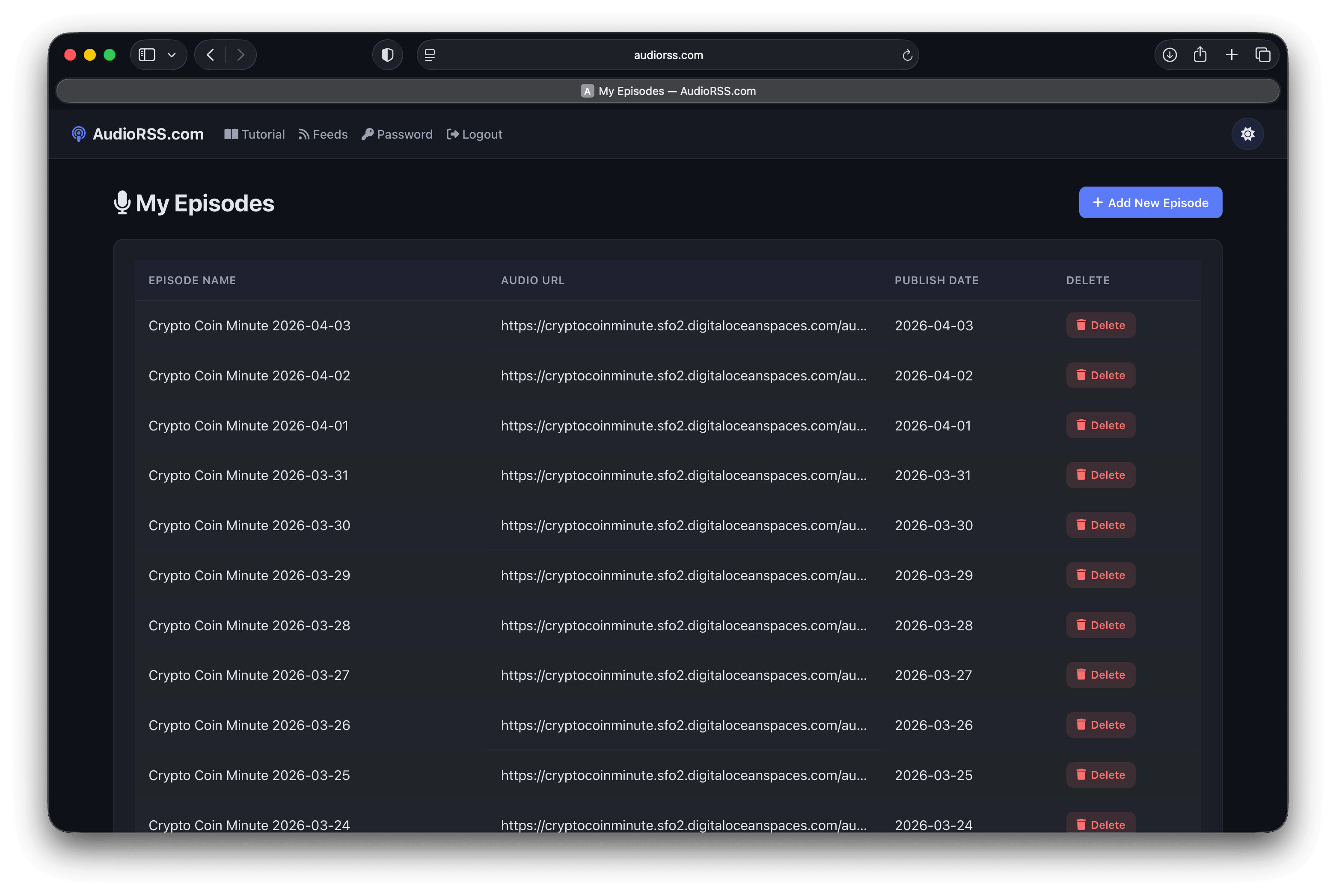
Task: Click the audio URL for episode 2026-03-30
Action: click(683, 525)
